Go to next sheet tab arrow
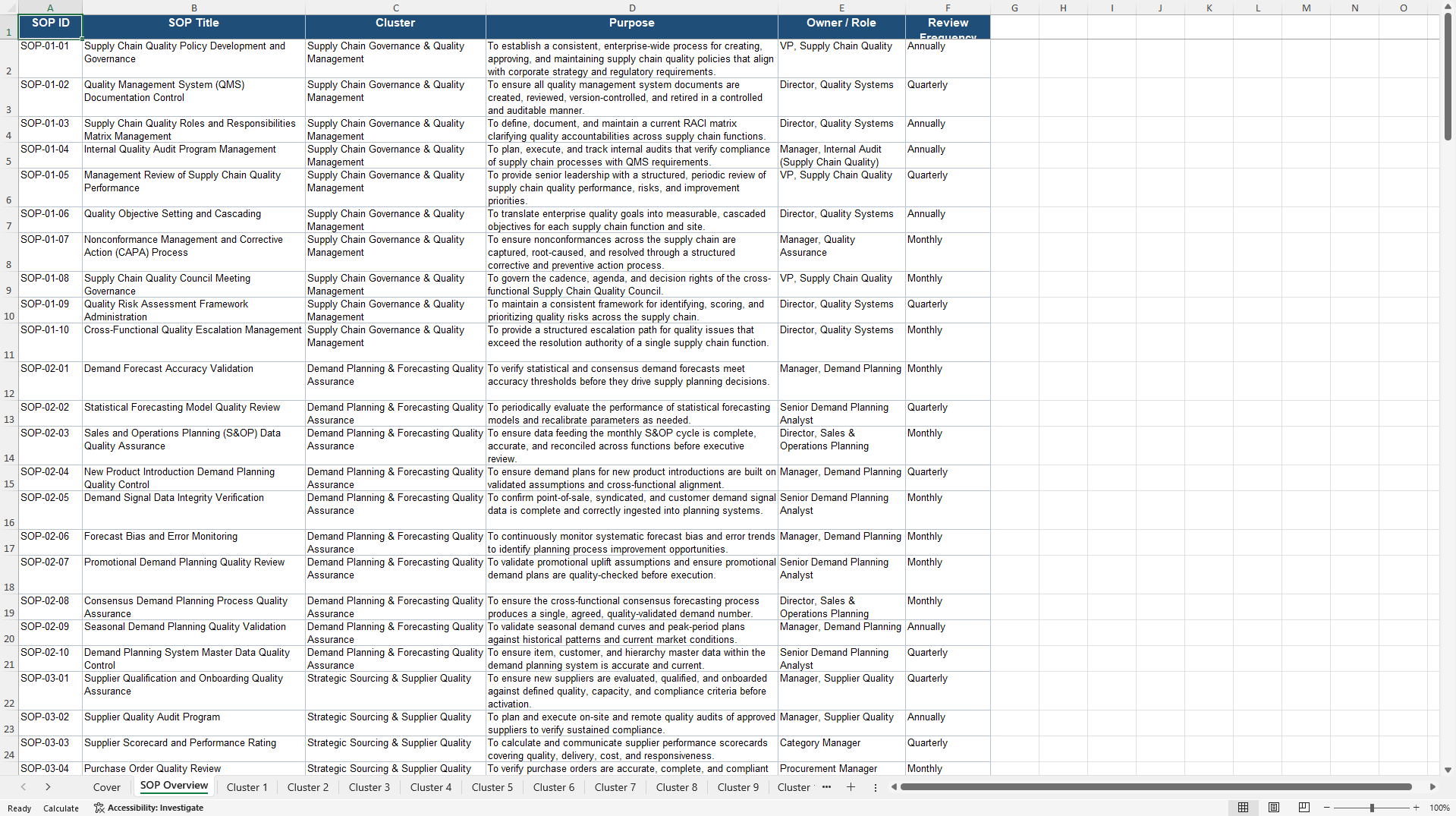The height and width of the screenshot is (816, 1456). 48,787
